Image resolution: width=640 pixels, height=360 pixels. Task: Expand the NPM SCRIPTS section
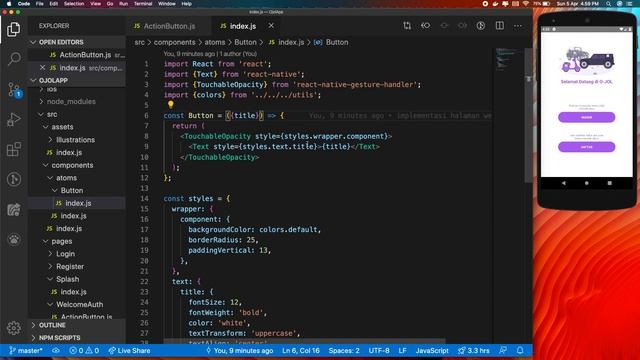[x=77, y=338]
